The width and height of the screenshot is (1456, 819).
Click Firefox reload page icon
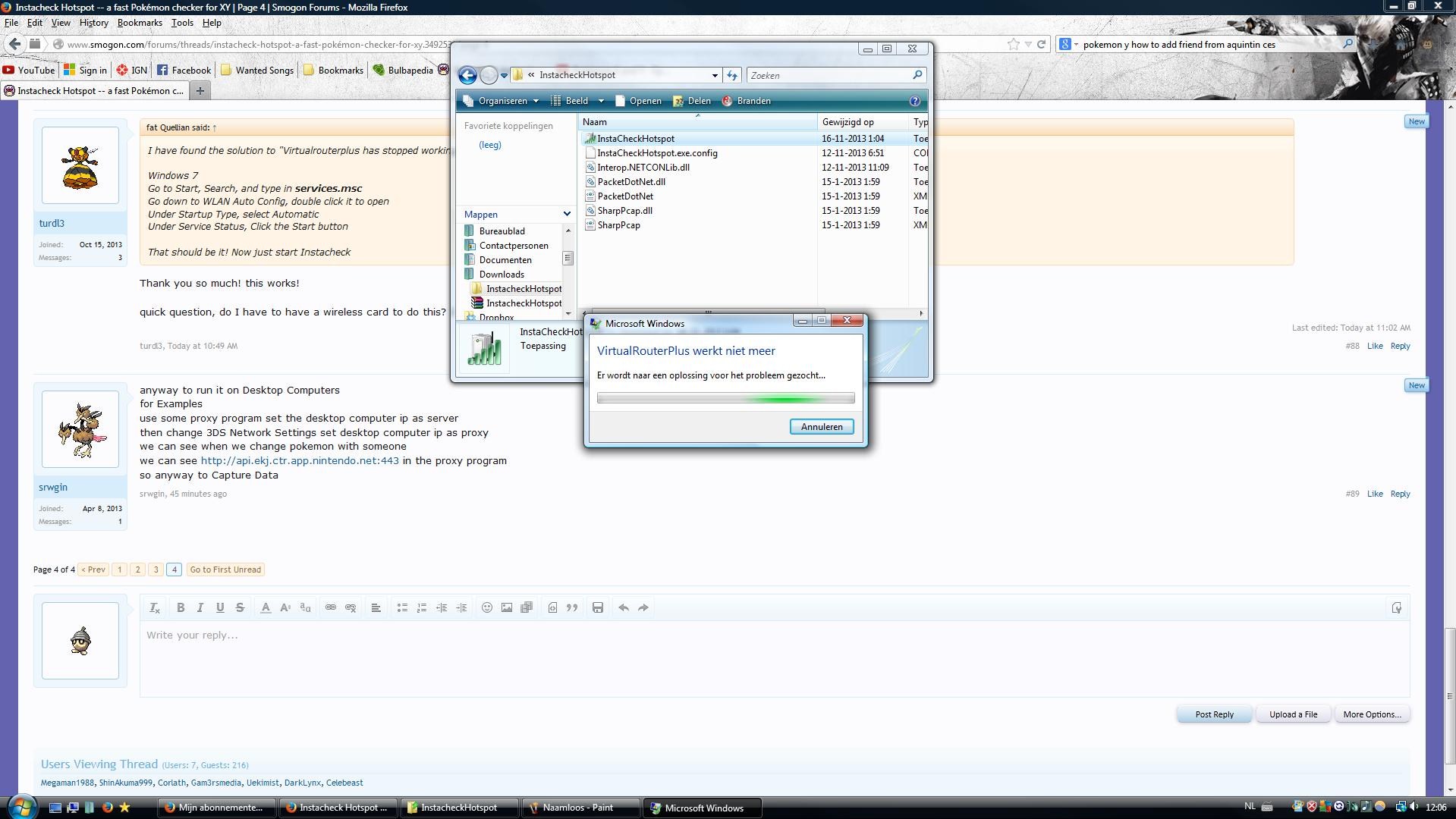pyautogui.click(x=1042, y=44)
